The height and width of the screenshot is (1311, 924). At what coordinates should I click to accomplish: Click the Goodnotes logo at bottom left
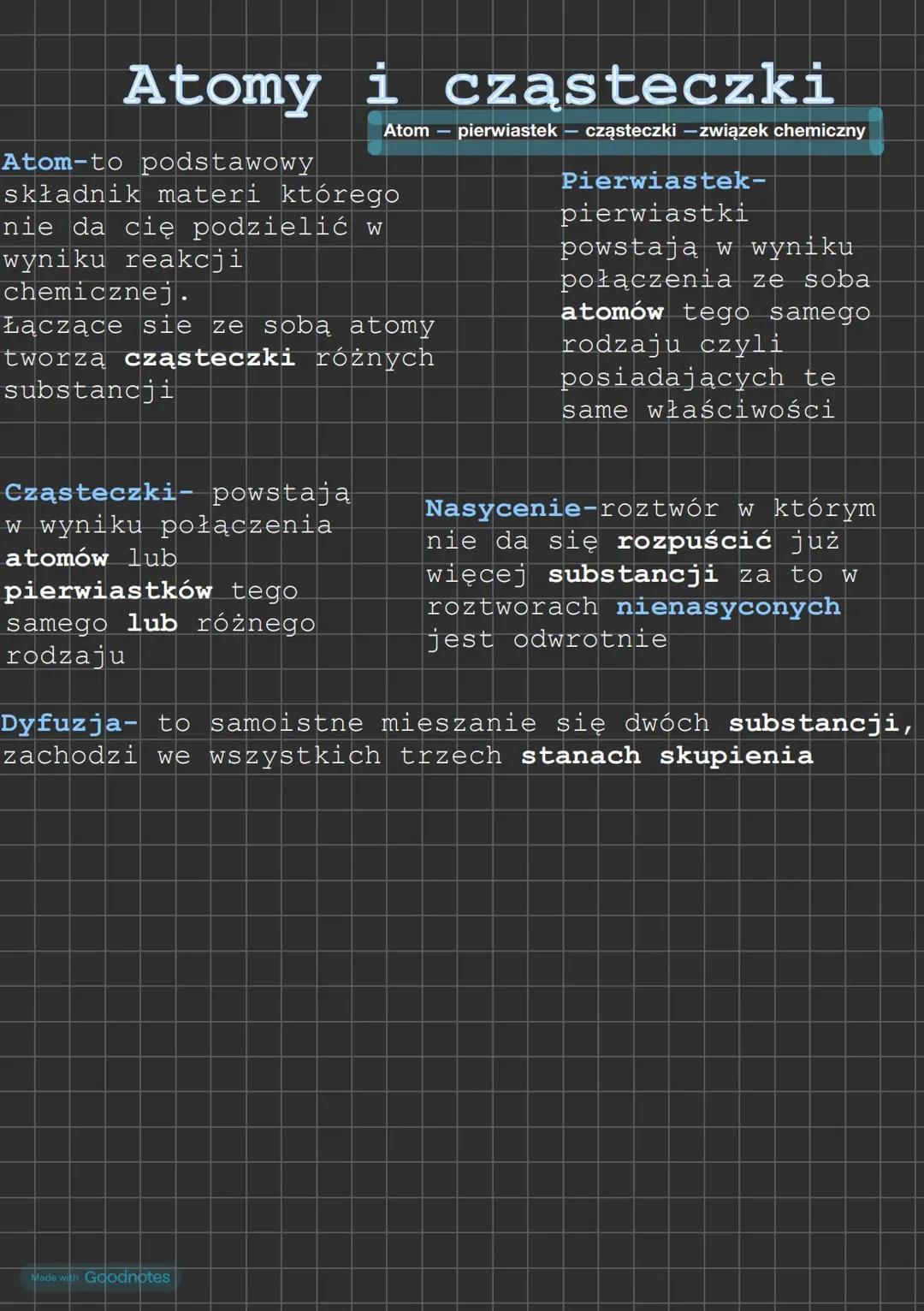click(x=128, y=1278)
